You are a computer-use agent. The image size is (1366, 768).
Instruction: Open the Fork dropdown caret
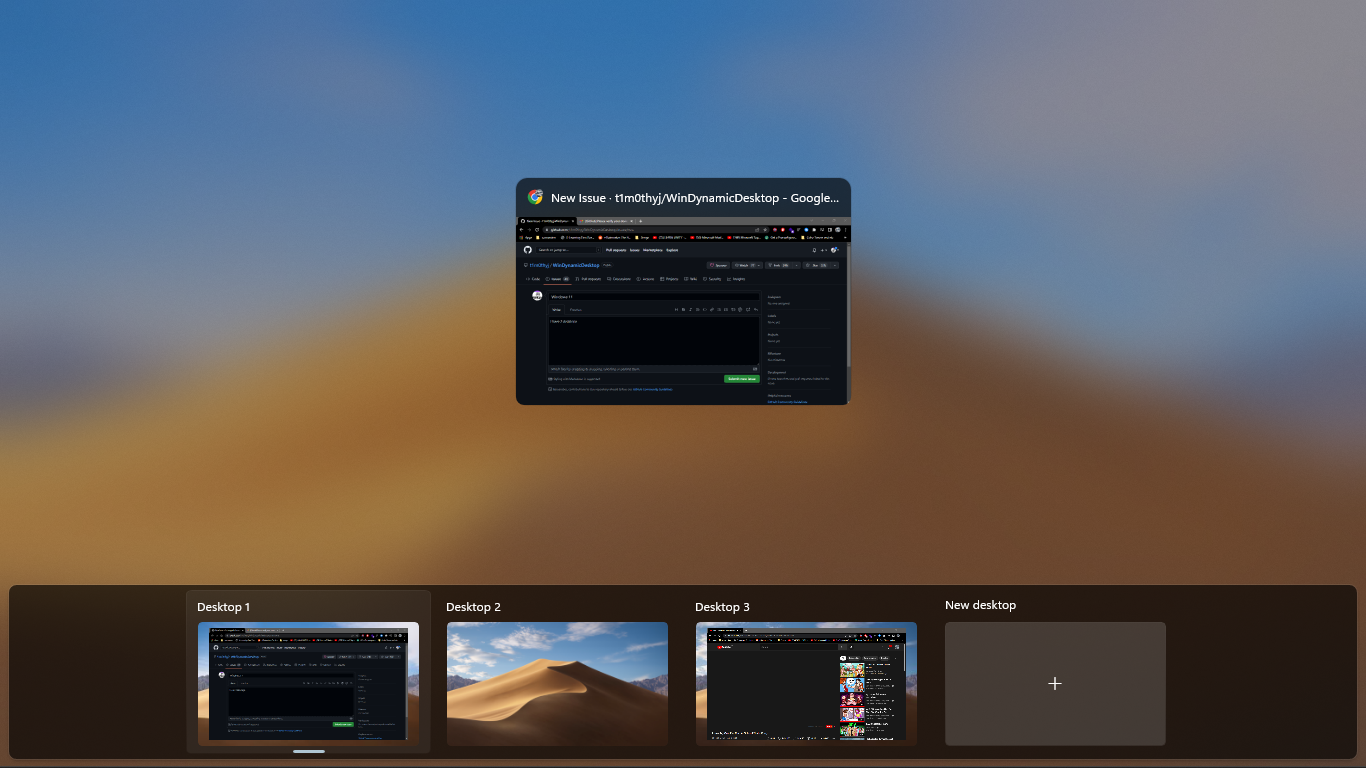click(x=795, y=265)
